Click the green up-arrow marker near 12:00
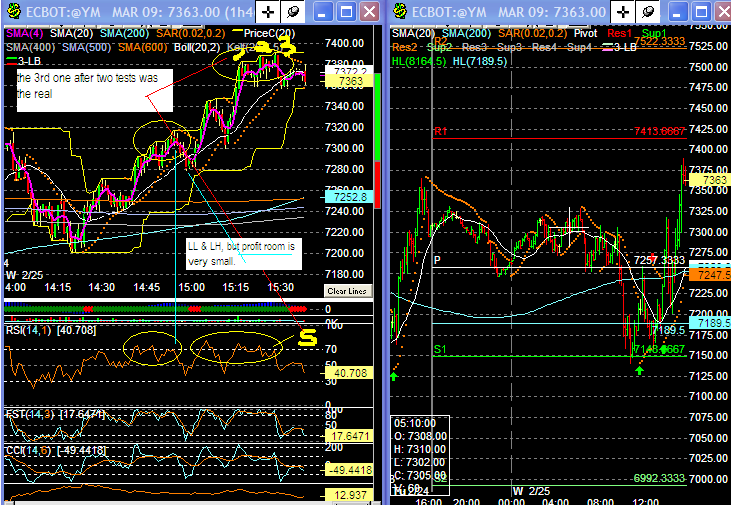 (639, 370)
